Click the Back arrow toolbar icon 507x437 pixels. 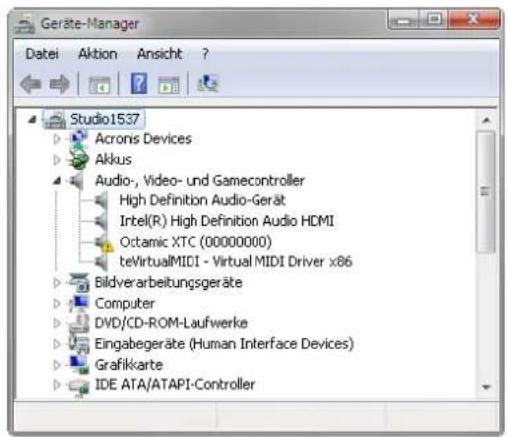click(x=31, y=84)
